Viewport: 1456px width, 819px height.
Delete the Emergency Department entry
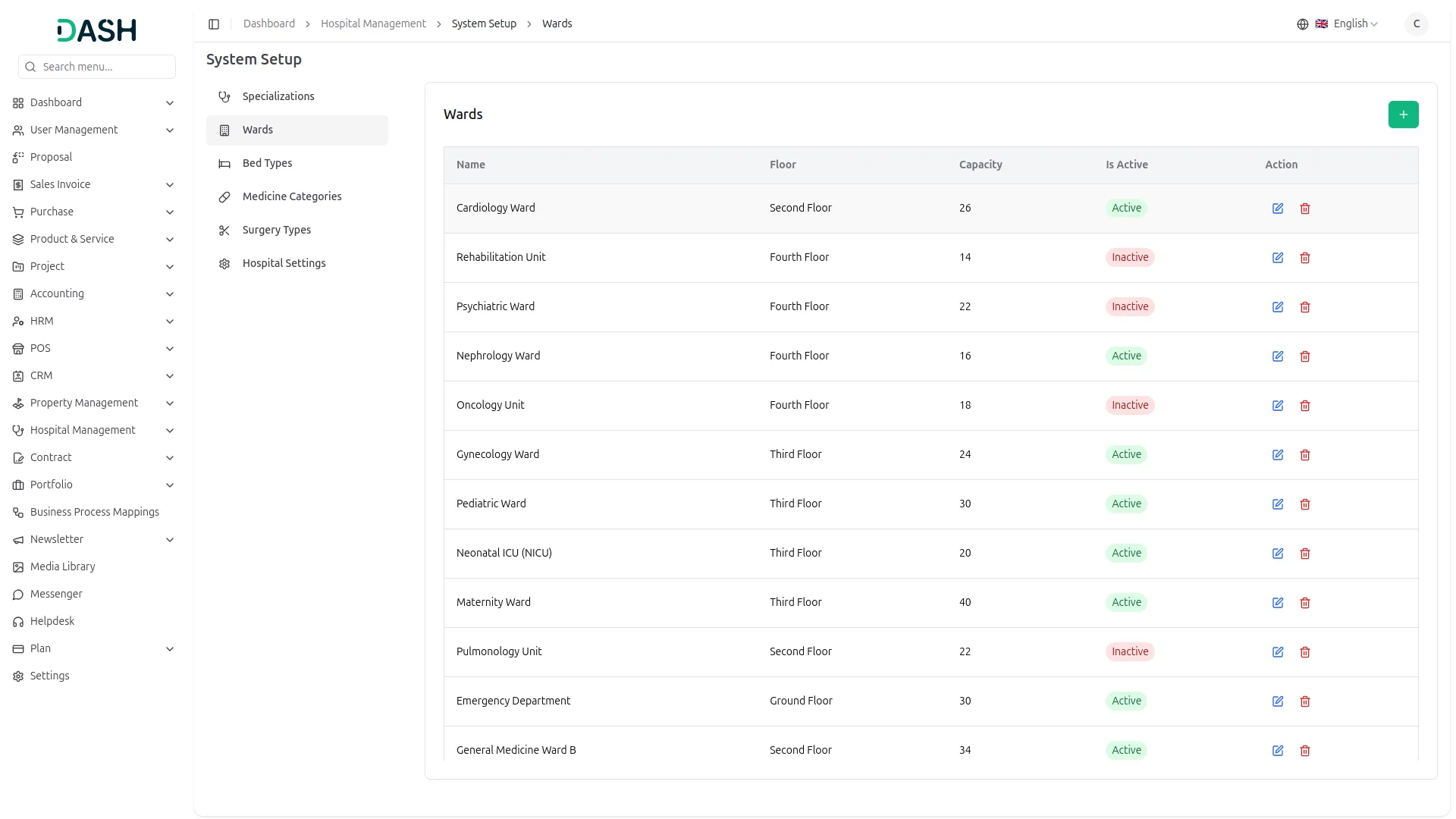(x=1305, y=701)
